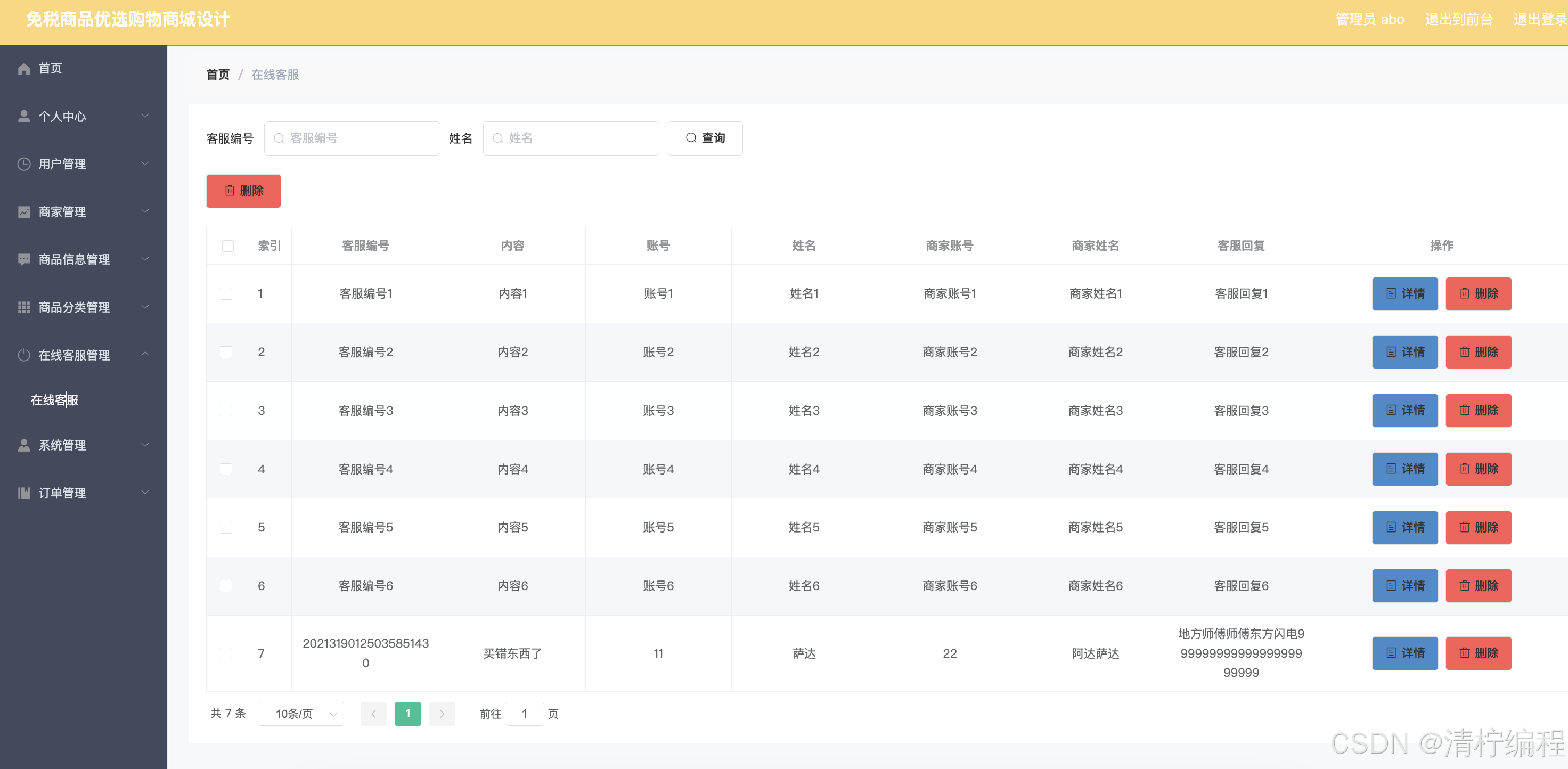1568x769 pixels.
Task: Click the clock icon beside 用户管理
Action: (24, 164)
